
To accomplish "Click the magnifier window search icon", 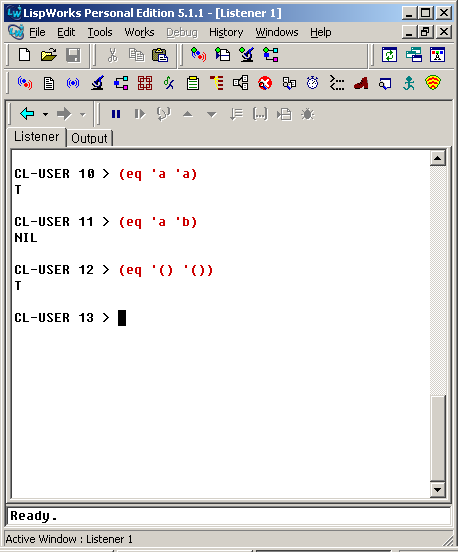I will pos(385,83).
